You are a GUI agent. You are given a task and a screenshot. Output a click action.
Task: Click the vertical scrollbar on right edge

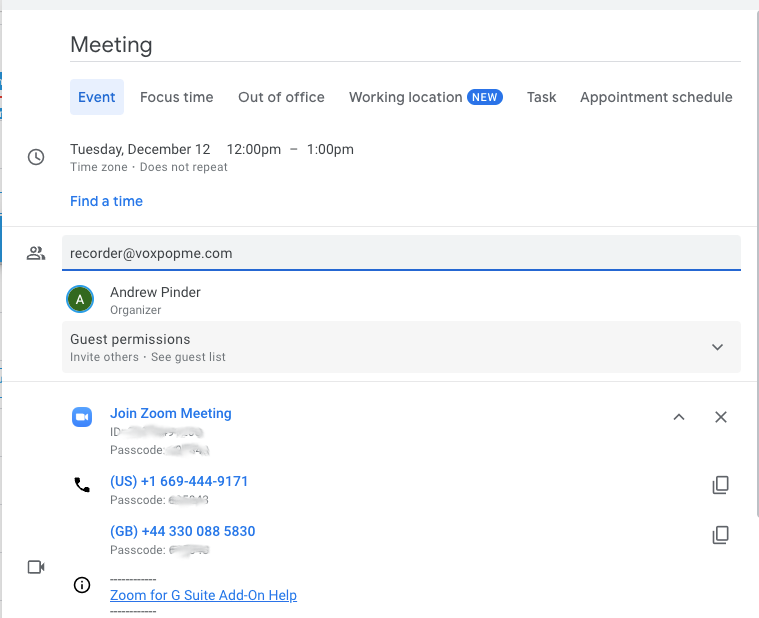coord(757,264)
